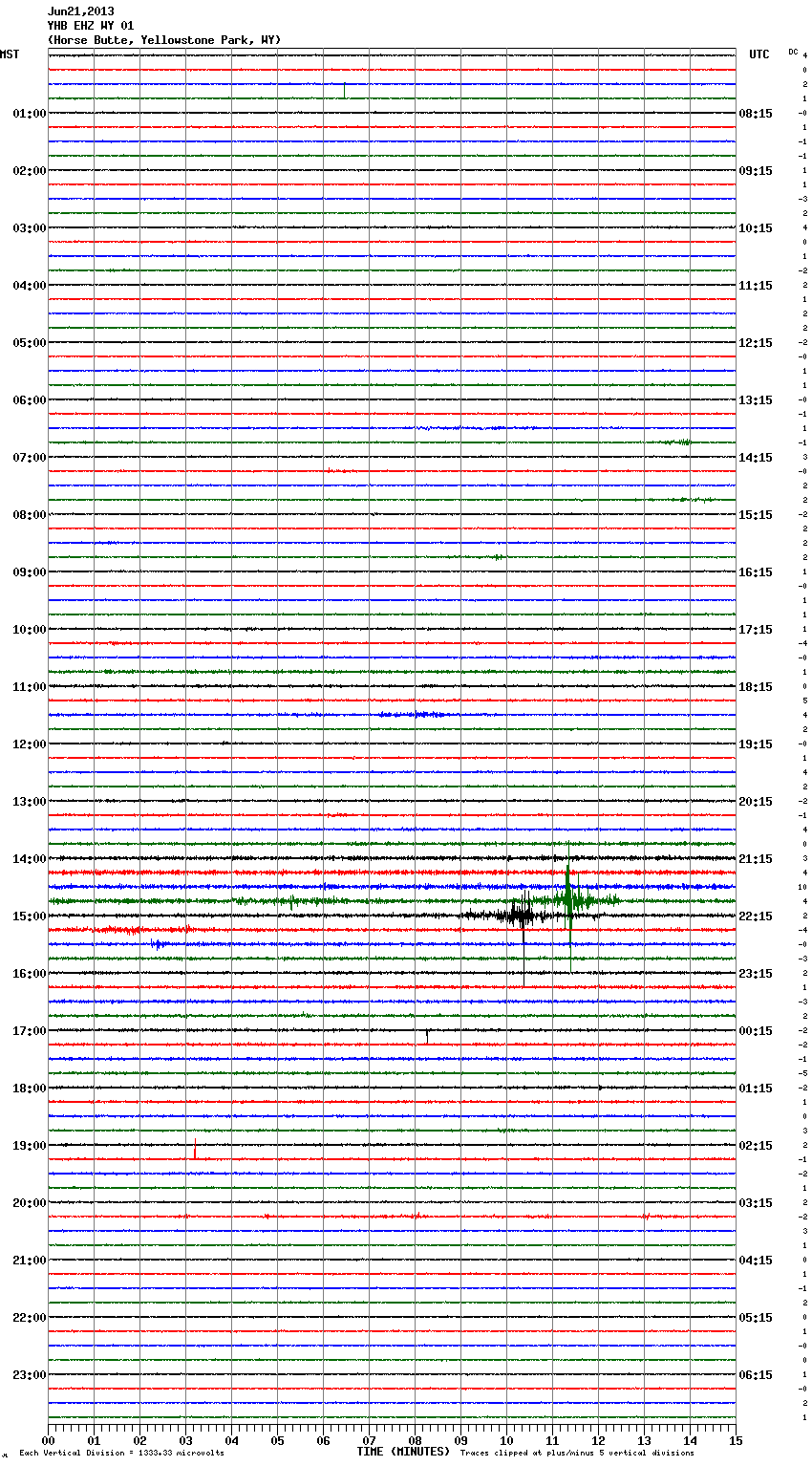This screenshot has width=812, height=1466.
Task: Select the station code YHB EHZ WY 01
Action: coord(91,26)
